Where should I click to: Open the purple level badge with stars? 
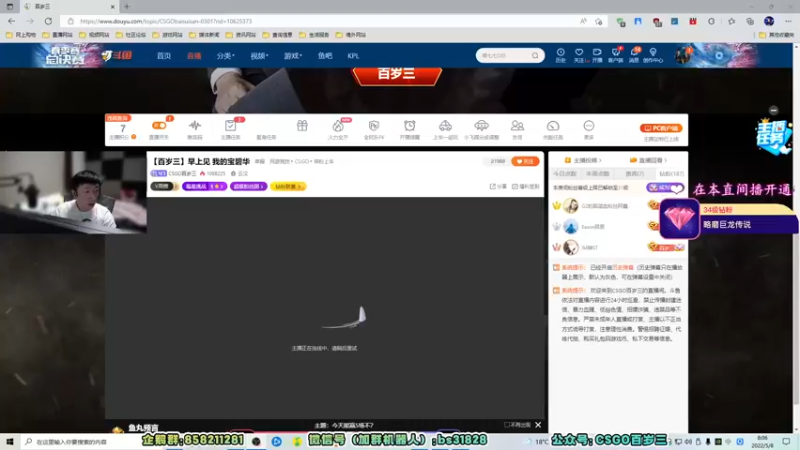click(x=204, y=186)
